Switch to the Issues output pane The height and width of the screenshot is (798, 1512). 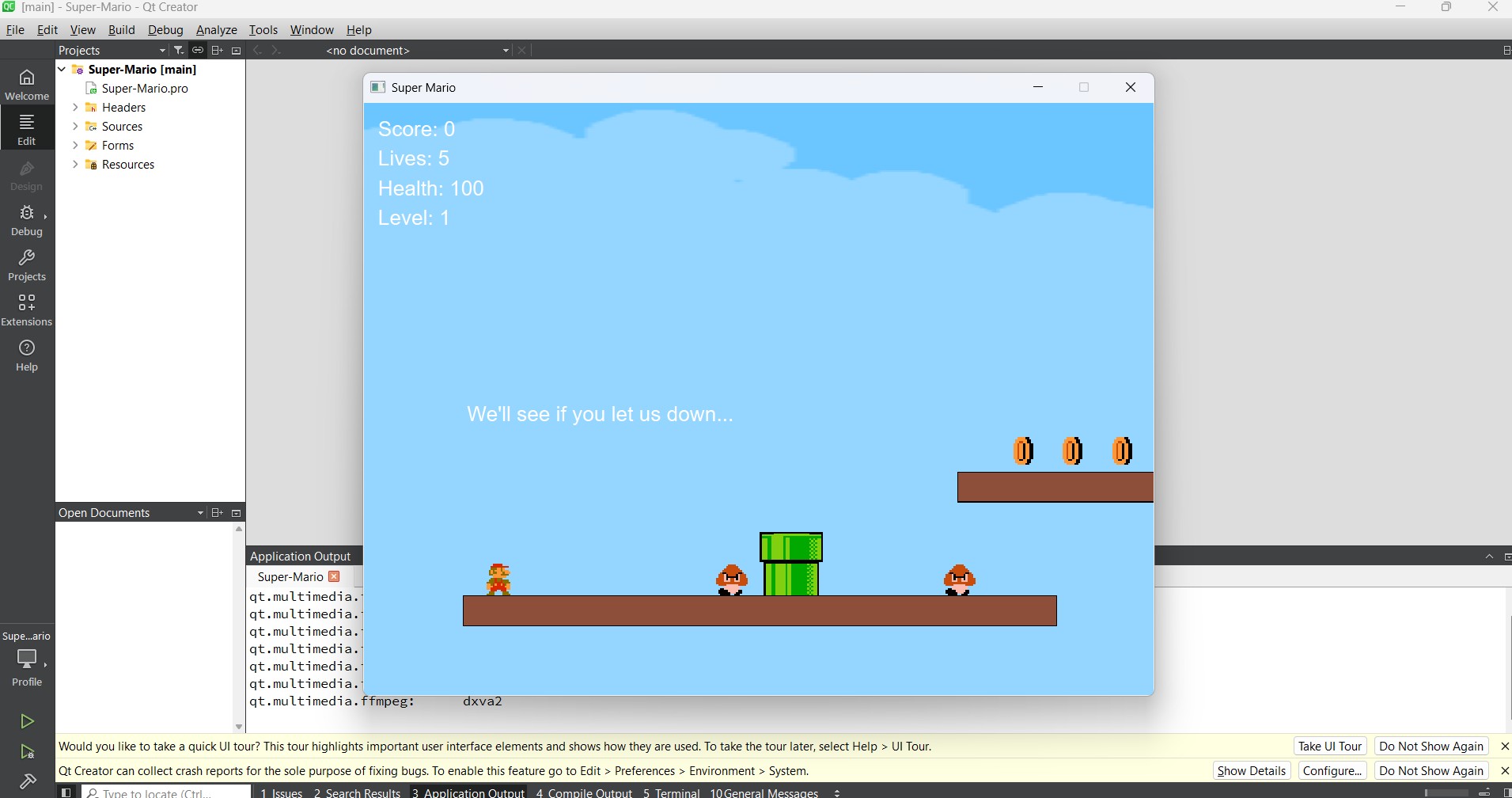pyautogui.click(x=281, y=792)
